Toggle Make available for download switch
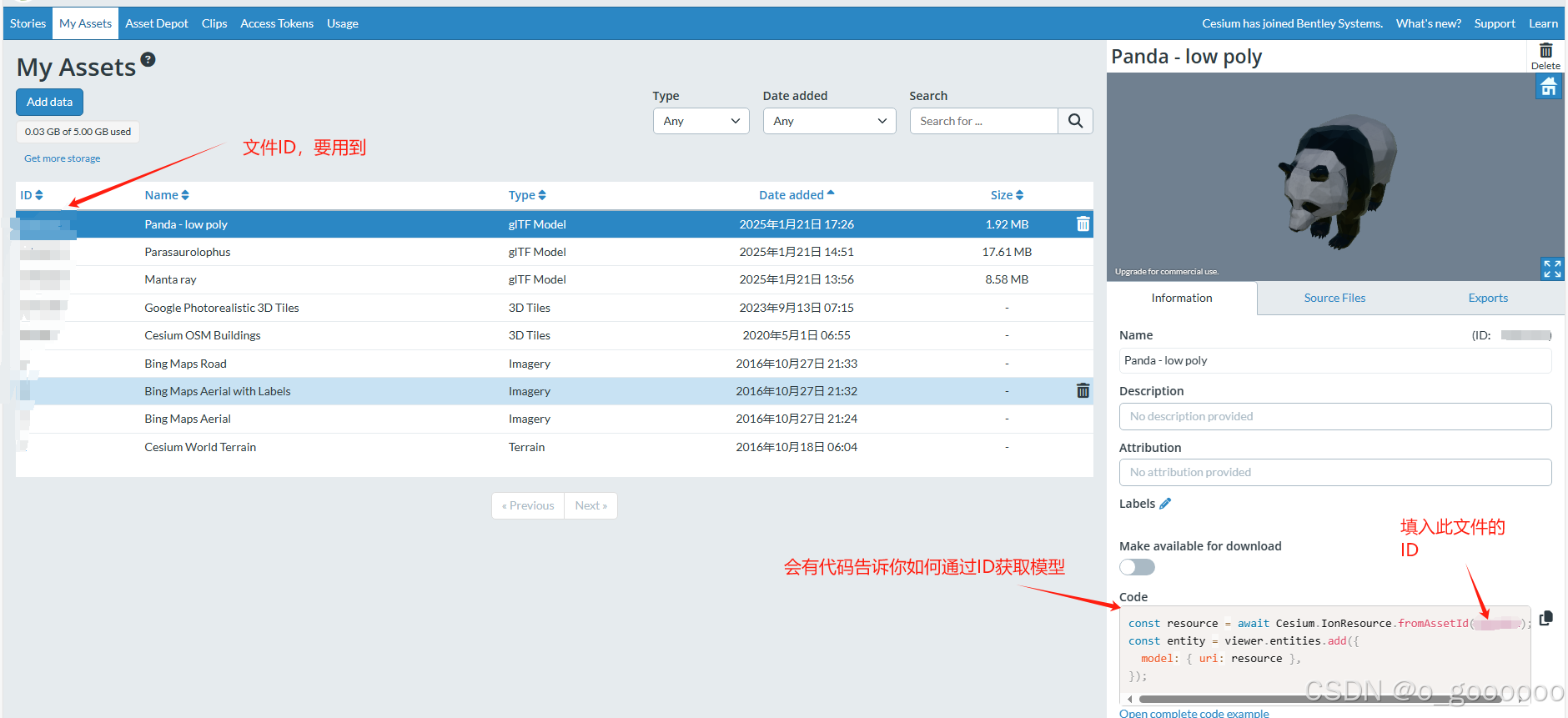Image resolution: width=1568 pixels, height=718 pixels. tap(1137, 567)
